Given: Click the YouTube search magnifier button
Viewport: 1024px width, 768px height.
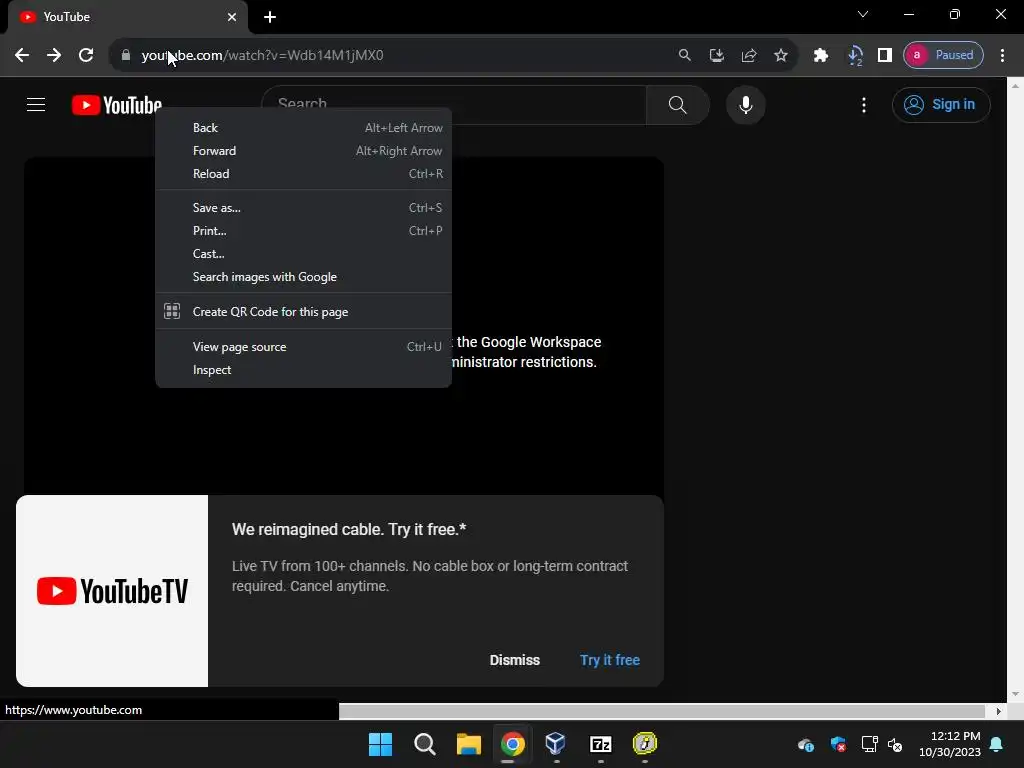Looking at the screenshot, I should coord(678,104).
